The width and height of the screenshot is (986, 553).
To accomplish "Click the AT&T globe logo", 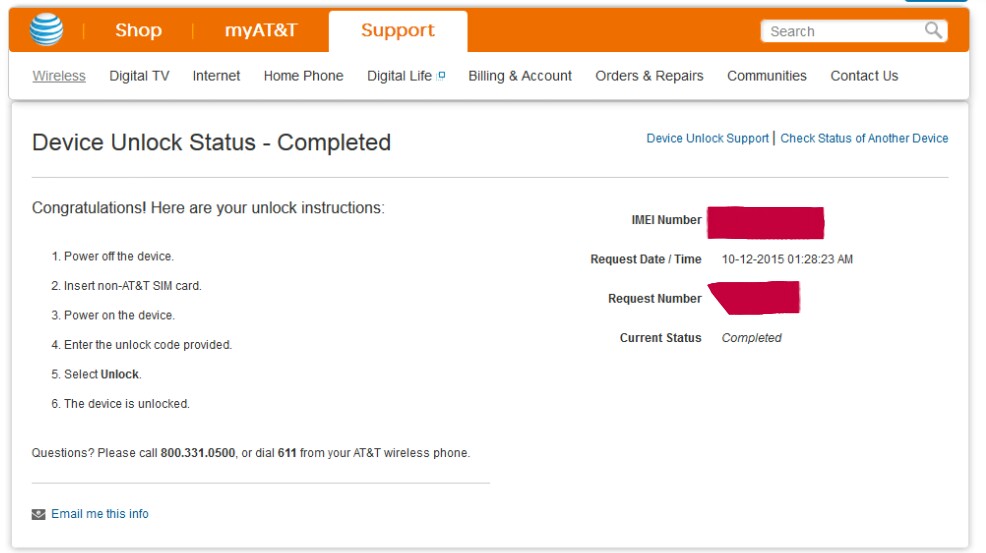I will coord(46,31).
